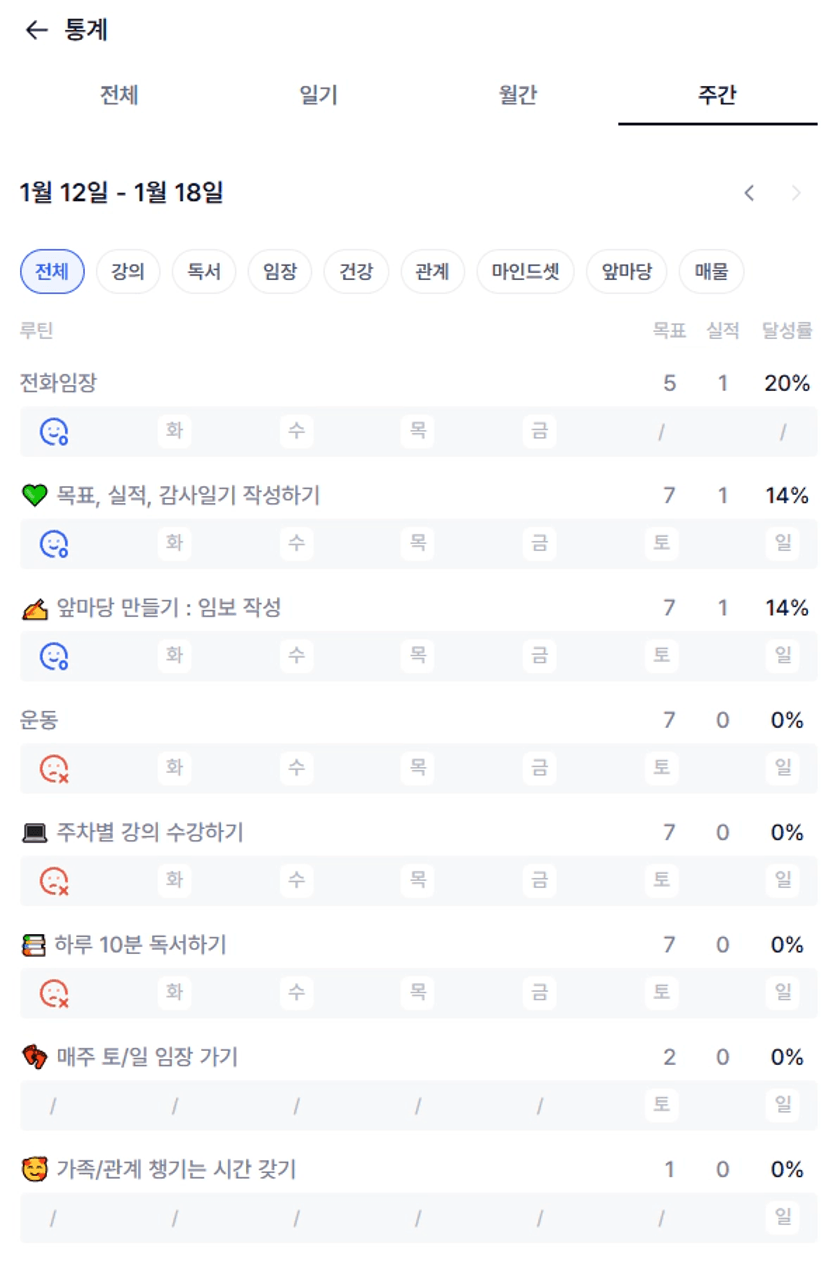The height and width of the screenshot is (1264, 827).
Task: Click the blue smiley icon under 전화임장
Action: pyautogui.click(x=54, y=432)
